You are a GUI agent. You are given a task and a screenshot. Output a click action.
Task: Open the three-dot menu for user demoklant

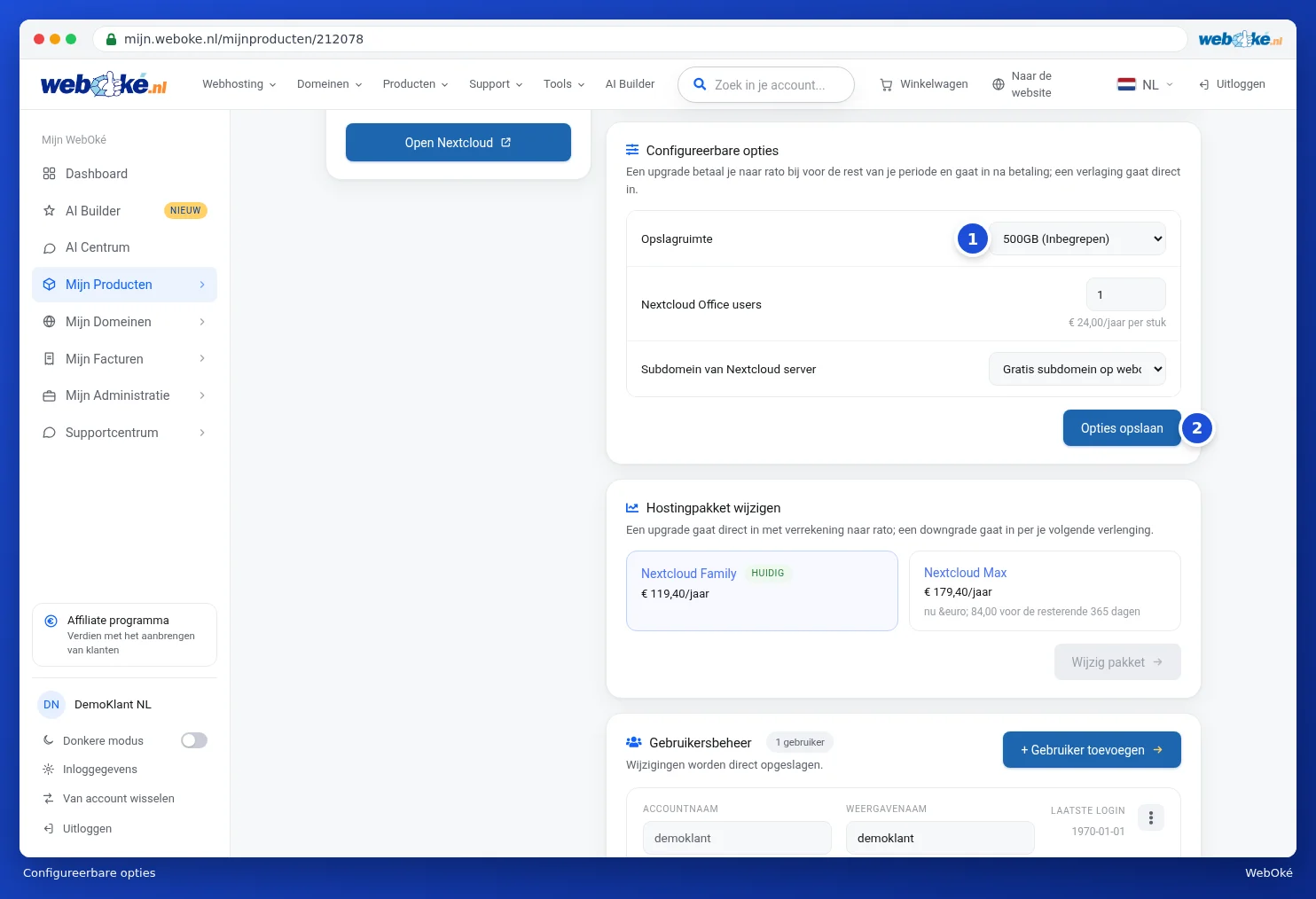tap(1151, 817)
